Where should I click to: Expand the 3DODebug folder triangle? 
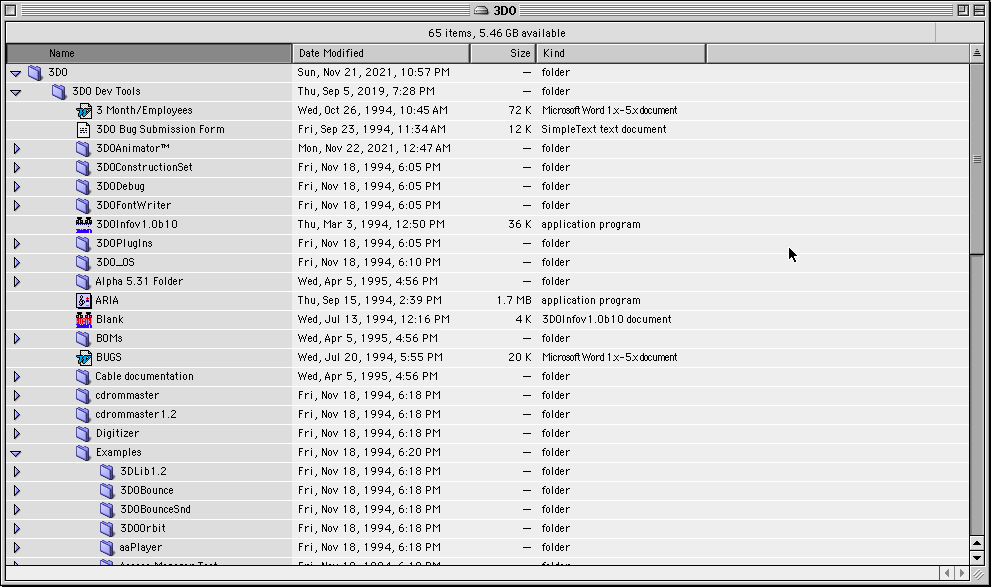(x=16, y=186)
